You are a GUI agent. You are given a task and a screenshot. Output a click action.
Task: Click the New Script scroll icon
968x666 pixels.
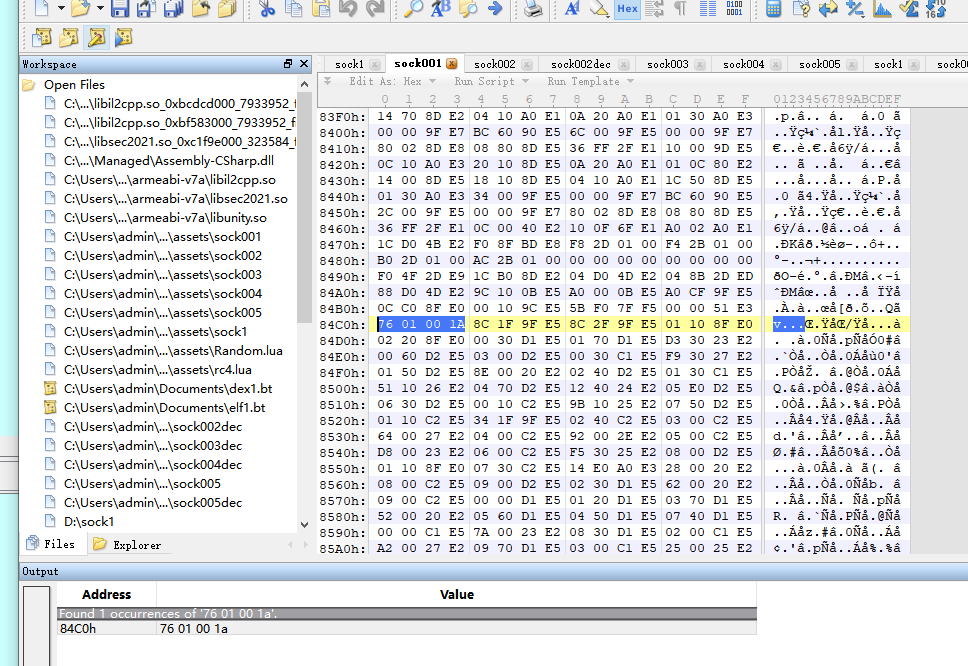[41, 38]
